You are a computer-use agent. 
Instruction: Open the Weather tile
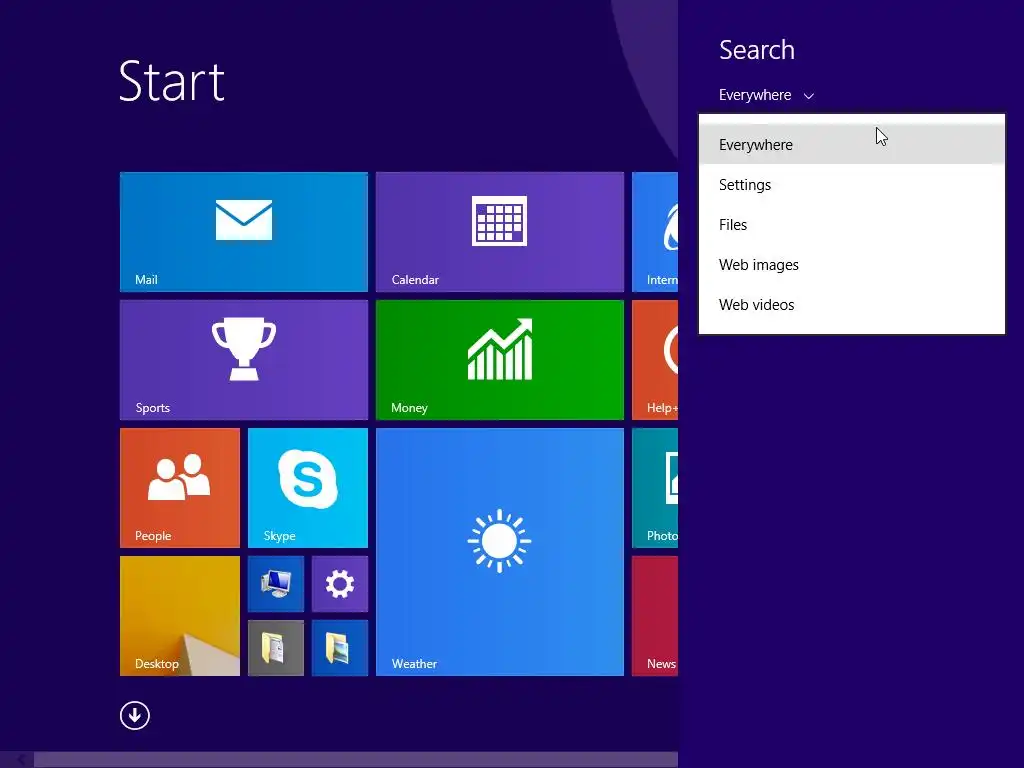(x=500, y=552)
